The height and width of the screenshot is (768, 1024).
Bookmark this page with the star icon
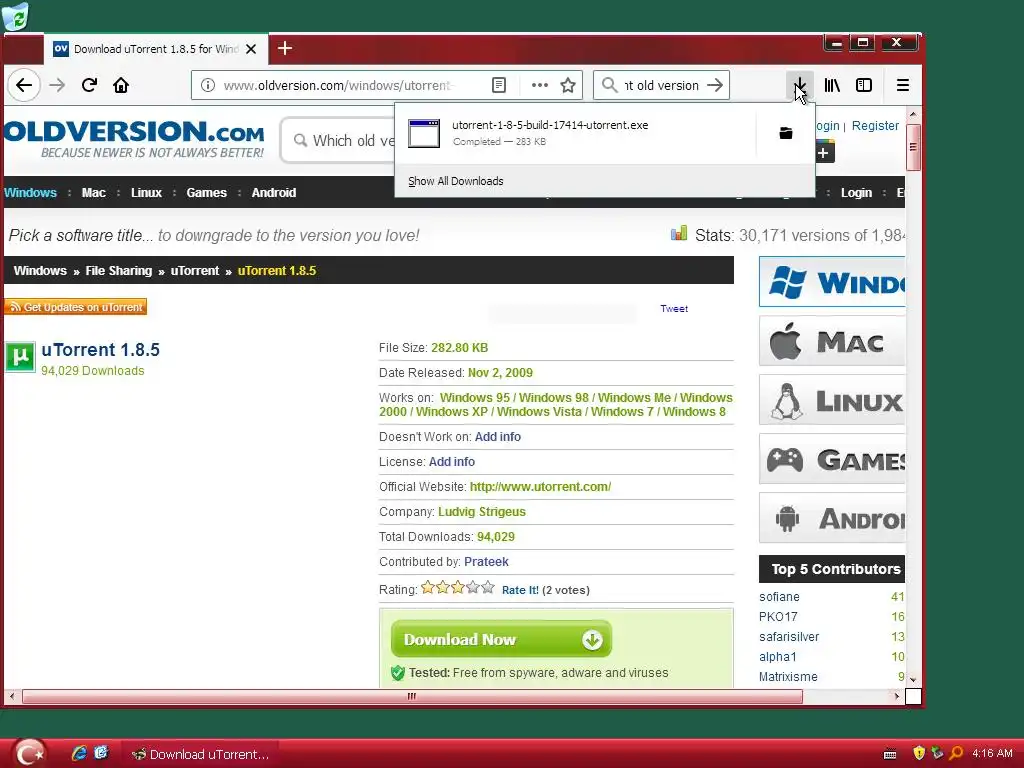pyautogui.click(x=568, y=85)
